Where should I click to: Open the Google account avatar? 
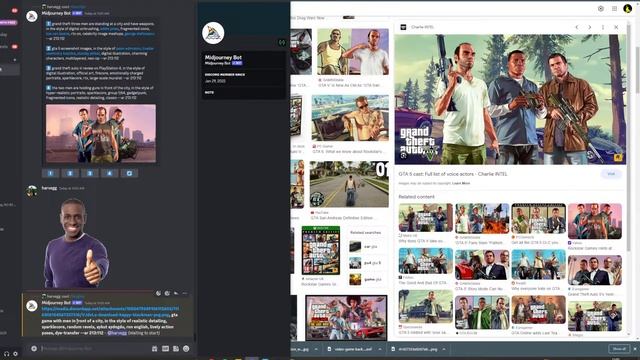click(628, 8)
